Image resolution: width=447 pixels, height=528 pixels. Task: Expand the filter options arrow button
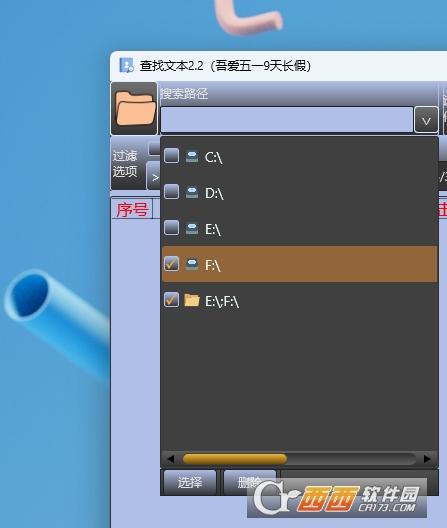click(154, 176)
